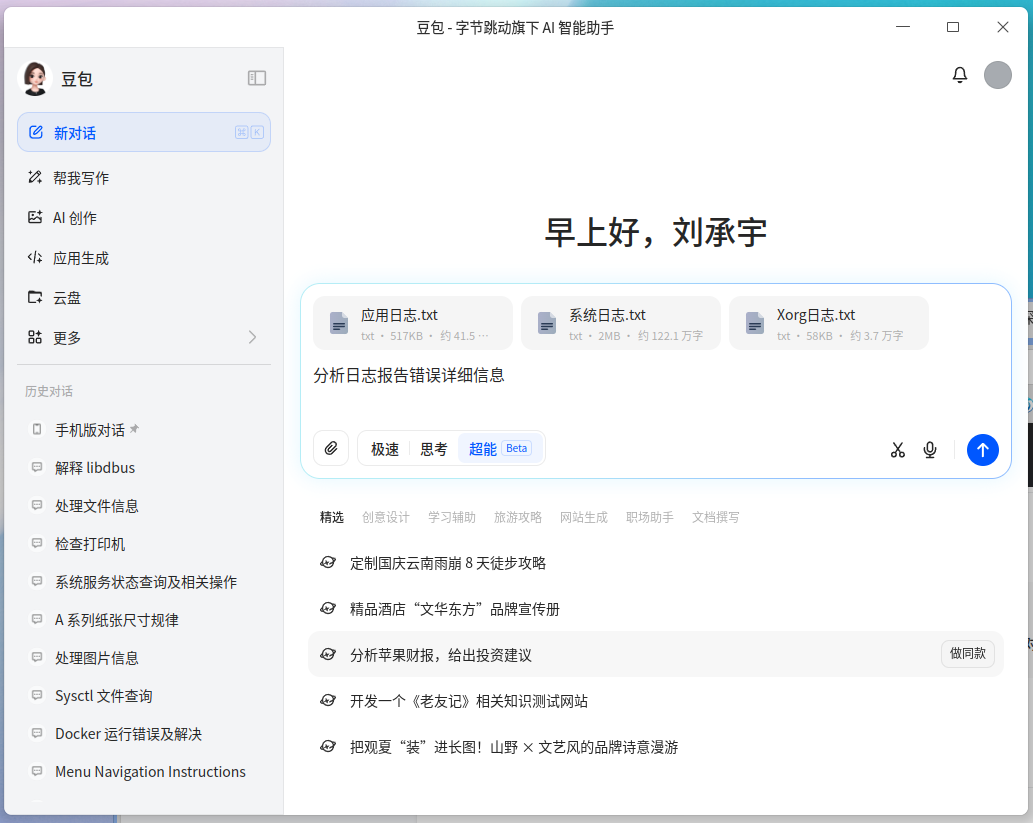Click the pin icon after 手机版对话
Screen dimensions: 1033x823
tap(134, 429)
